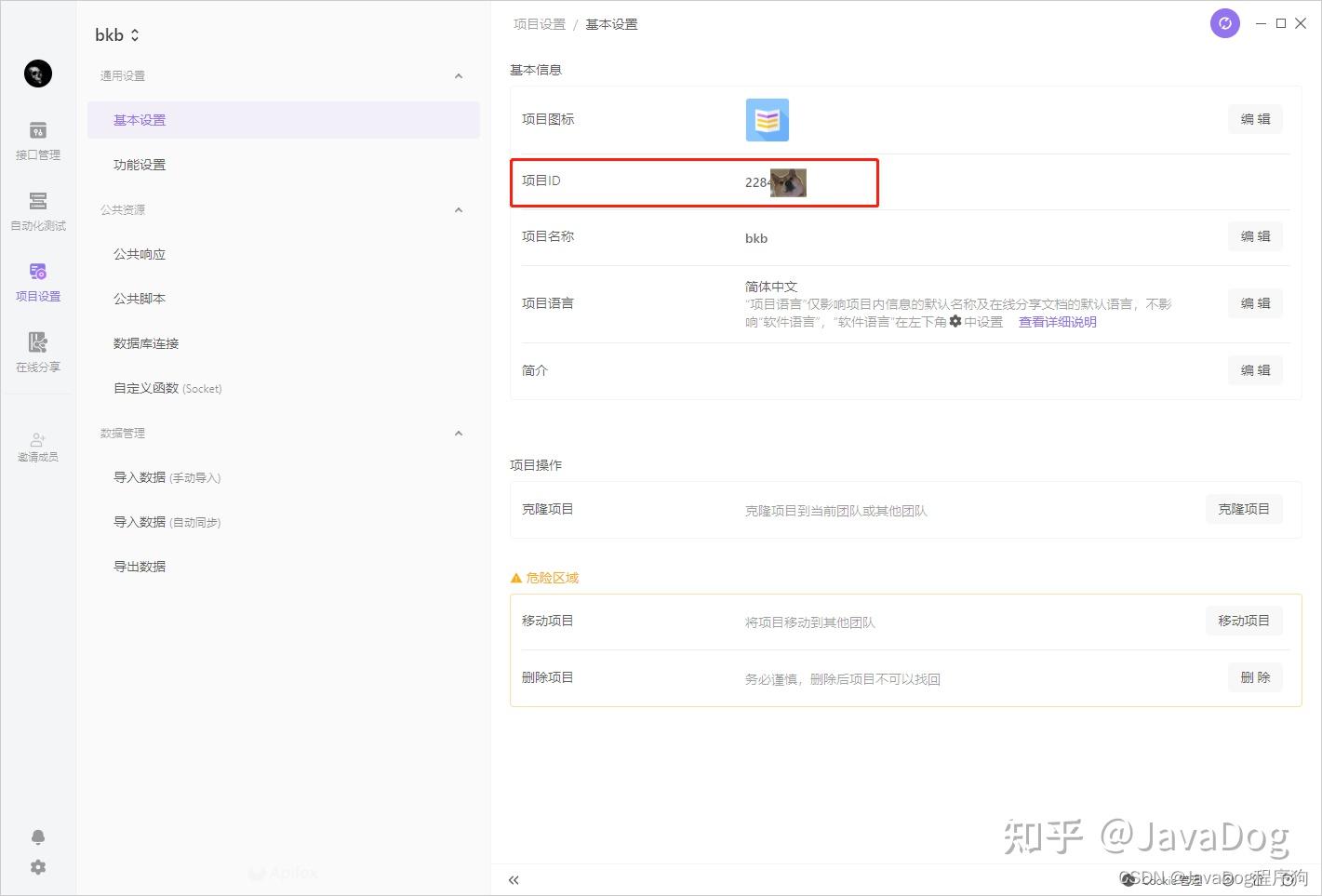Click the user avatar at top left
The width and height of the screenshot is (1322, 896).
37,74
